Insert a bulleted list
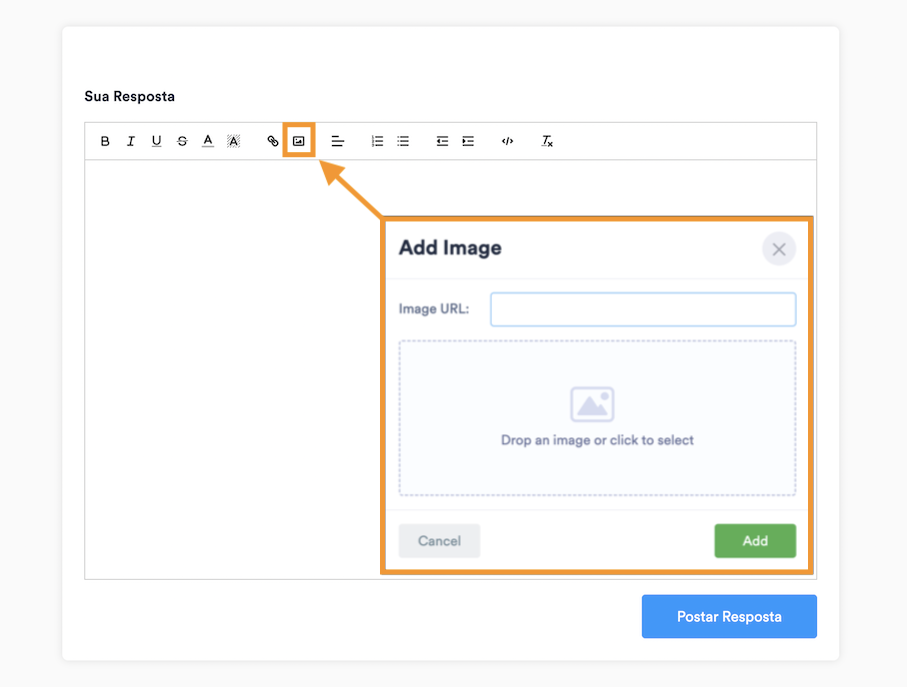 [403, 141]
